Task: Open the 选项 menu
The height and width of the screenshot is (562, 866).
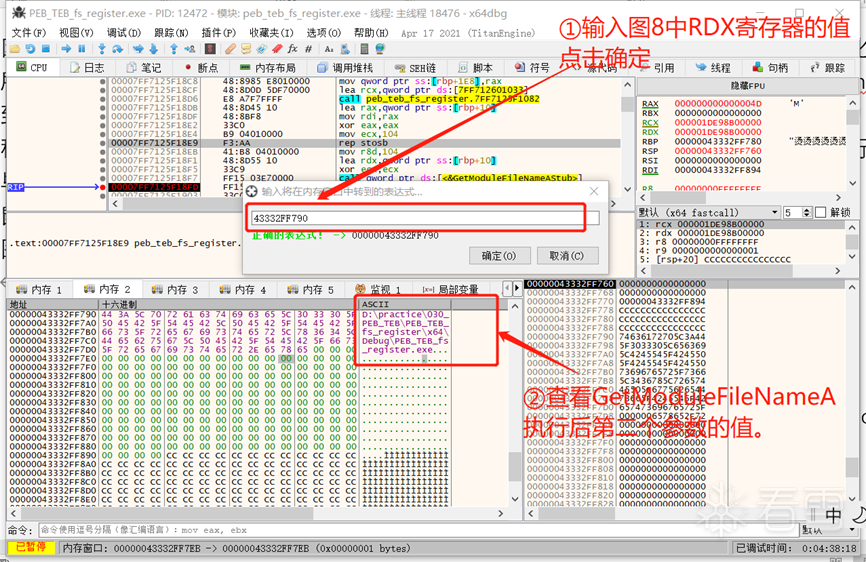Action: point(323,33)
